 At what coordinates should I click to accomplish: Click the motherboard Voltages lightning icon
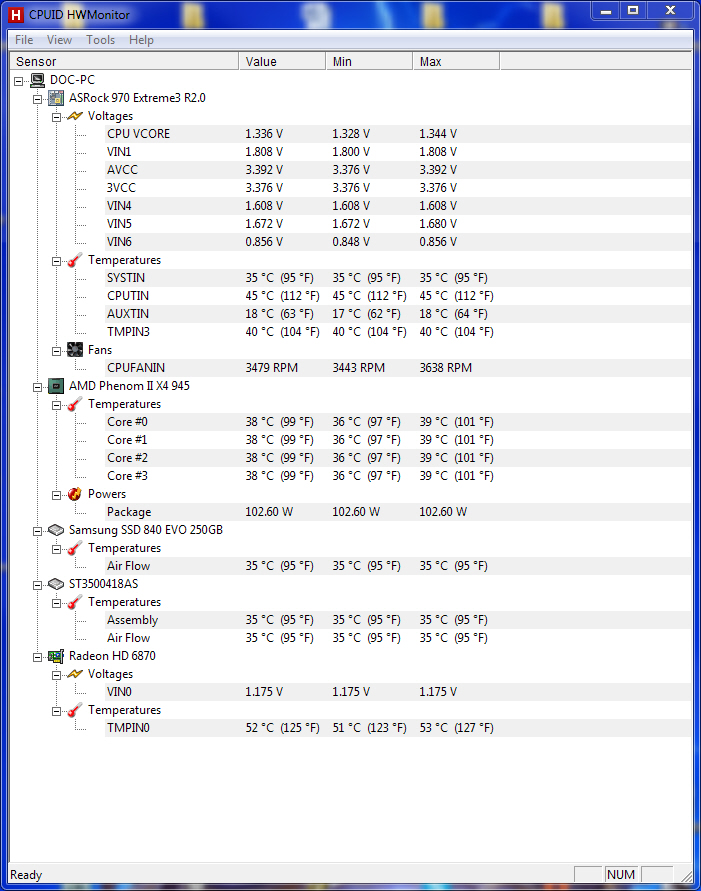pyautogui.click(x=75, y=116)
